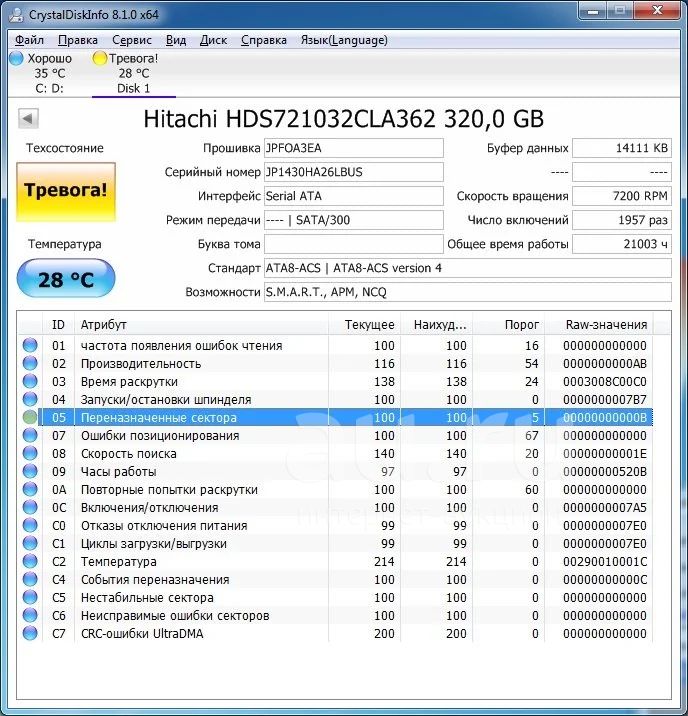Click status icon for Часы работы row

pyautogui.click(x=30, y=471)
